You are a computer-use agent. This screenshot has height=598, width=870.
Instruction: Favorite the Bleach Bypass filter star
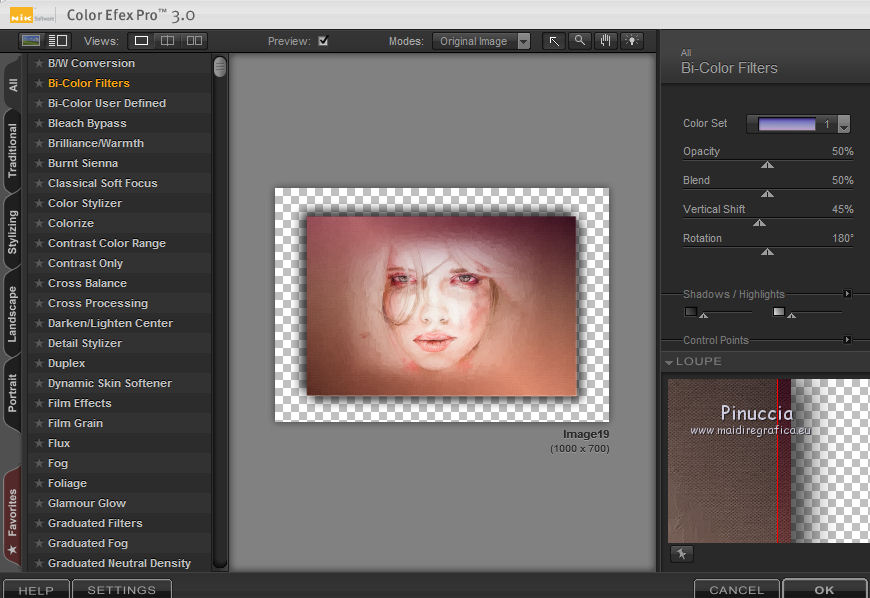click(39, 123)
